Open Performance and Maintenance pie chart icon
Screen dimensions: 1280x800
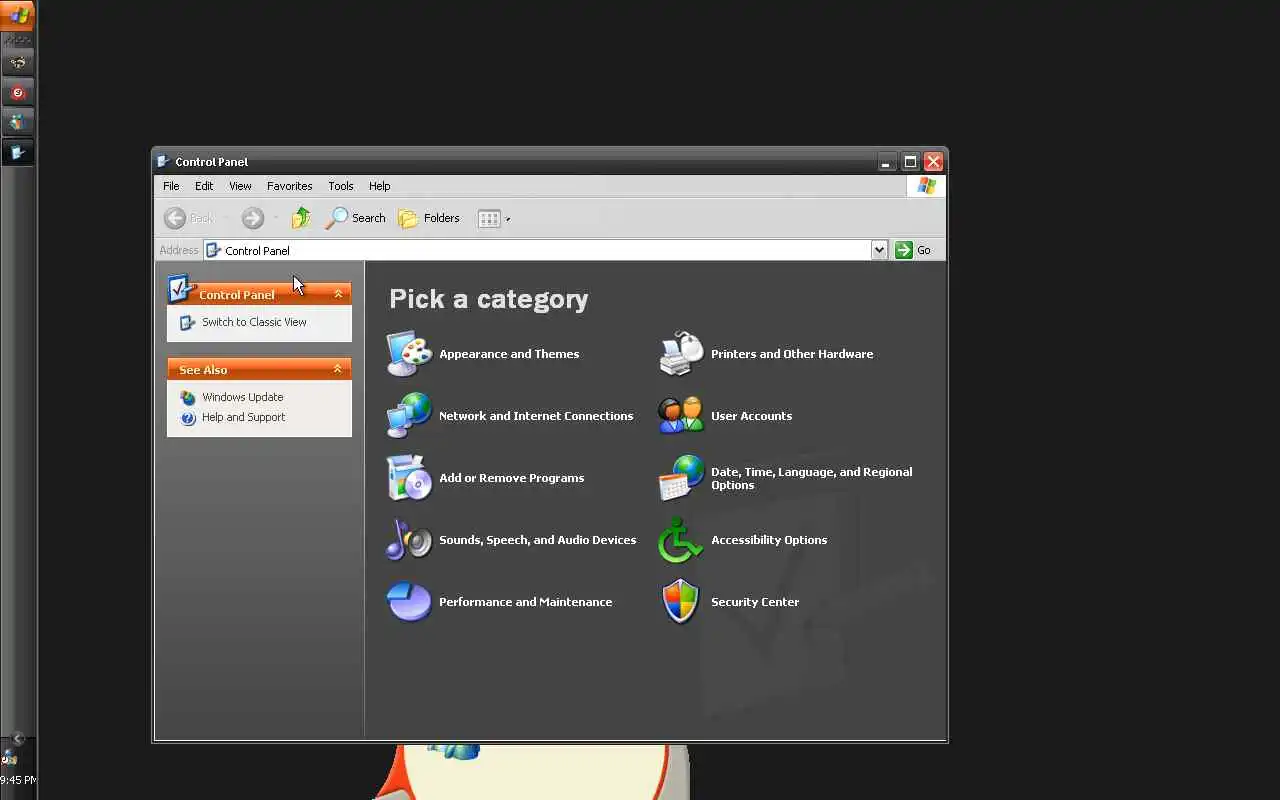tap(409, 602)
